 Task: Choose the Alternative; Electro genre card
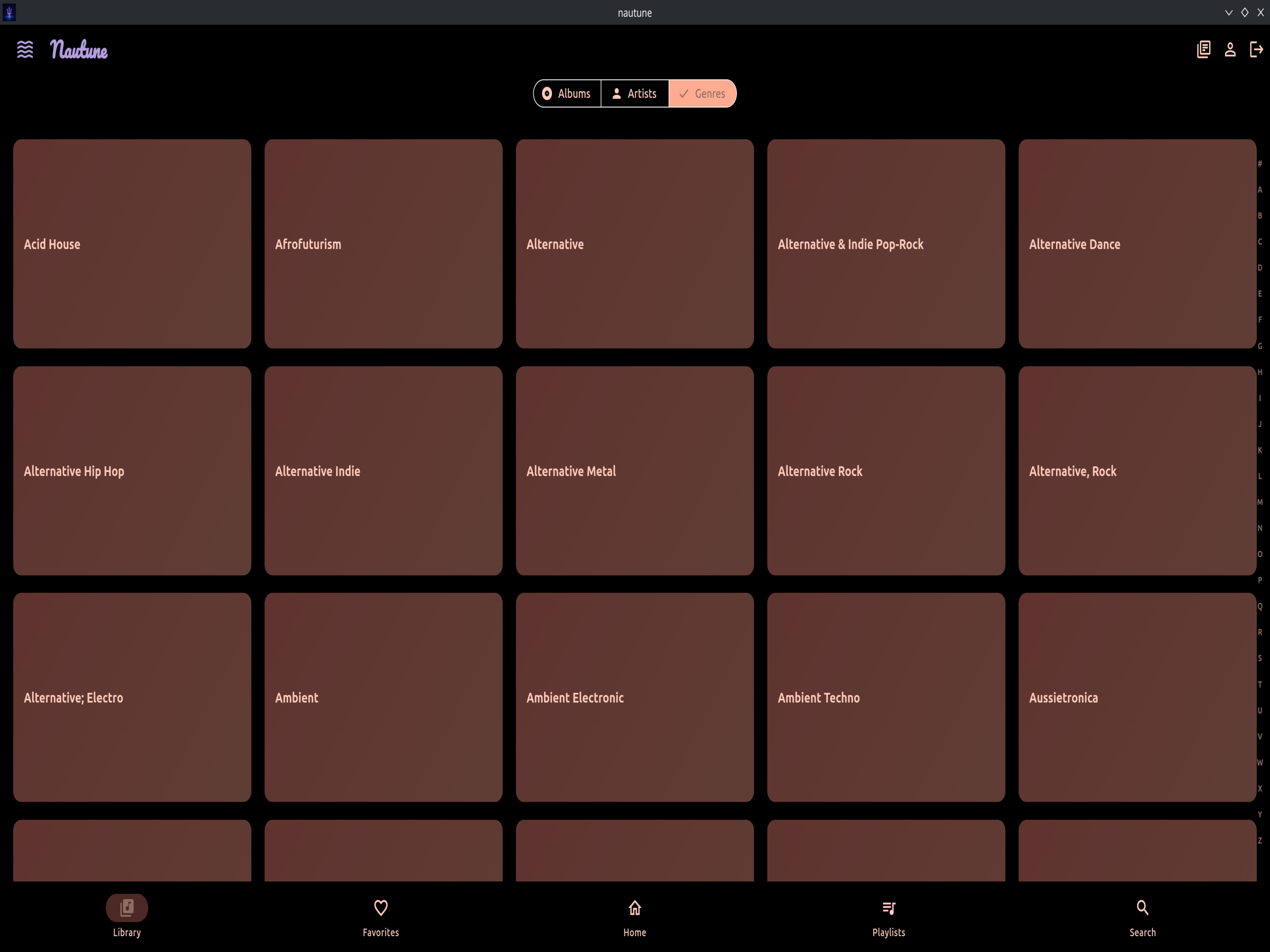pyautogui.click(x=132, y=698)
